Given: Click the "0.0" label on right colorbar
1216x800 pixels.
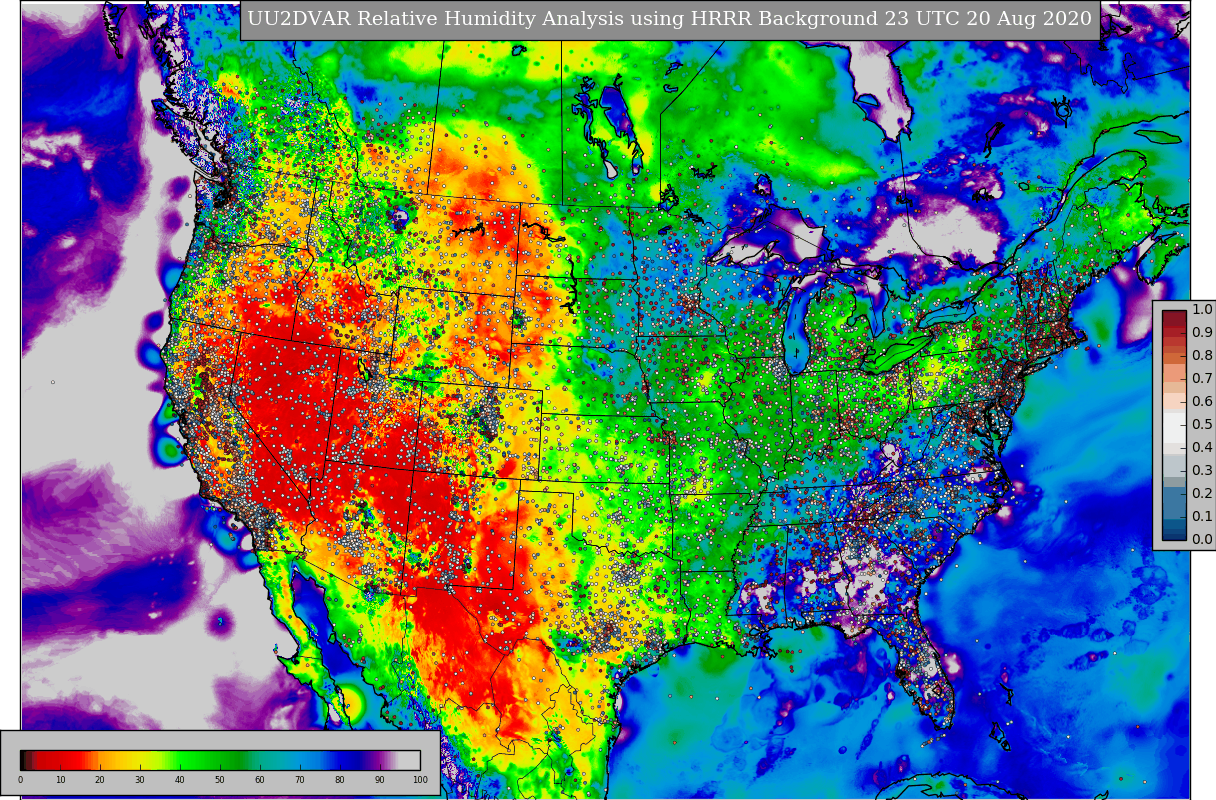Looking at the screenshot, I should coord(1202,540).
